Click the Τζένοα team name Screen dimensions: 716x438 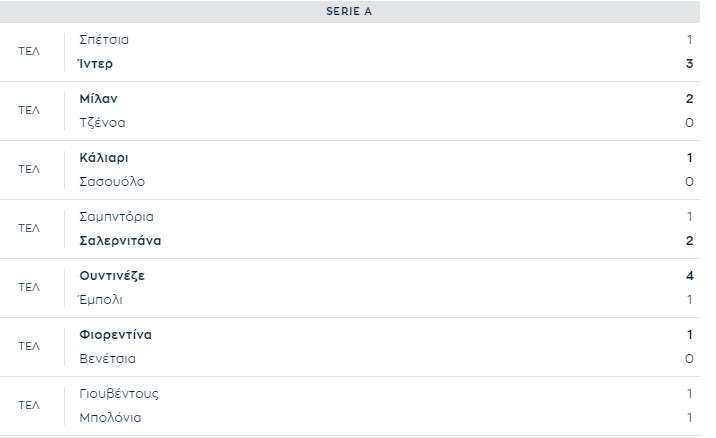pos(102,123)
